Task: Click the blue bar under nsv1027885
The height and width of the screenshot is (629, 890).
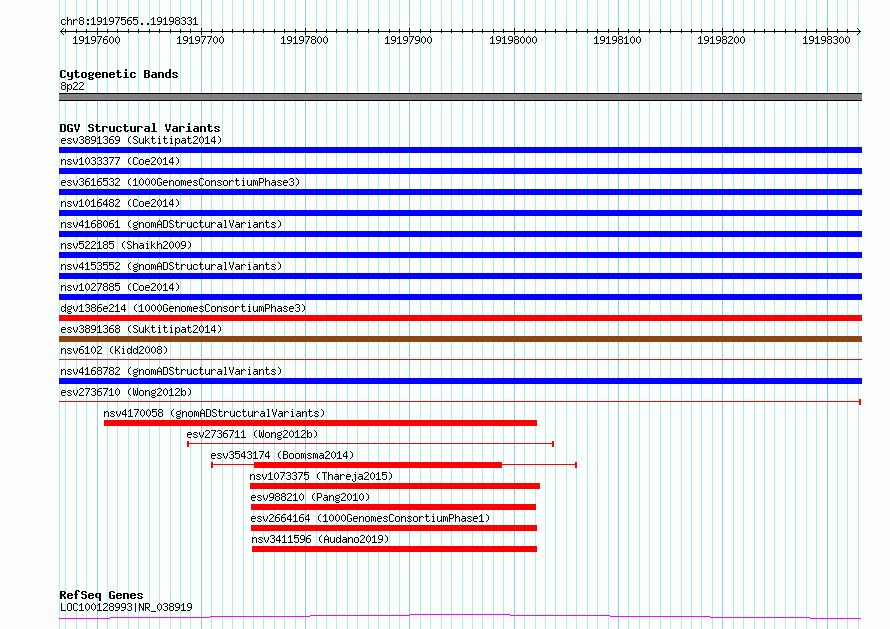Action: (x=460, y=297)
